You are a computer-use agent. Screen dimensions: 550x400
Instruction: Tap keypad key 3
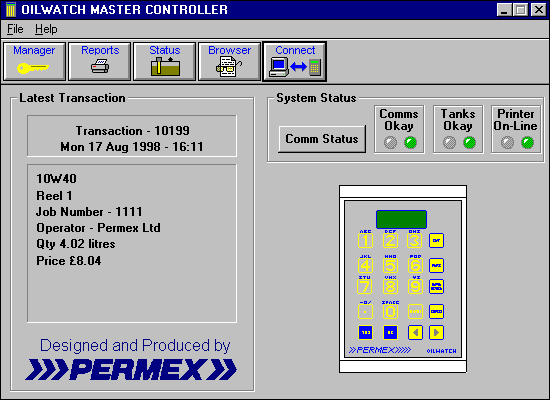pos(415,241)
